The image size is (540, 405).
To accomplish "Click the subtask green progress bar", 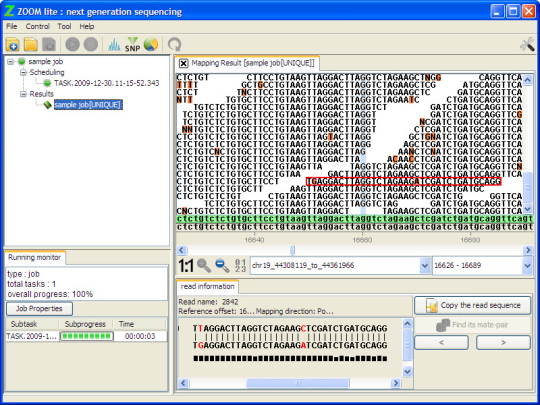I will [86, 336].
